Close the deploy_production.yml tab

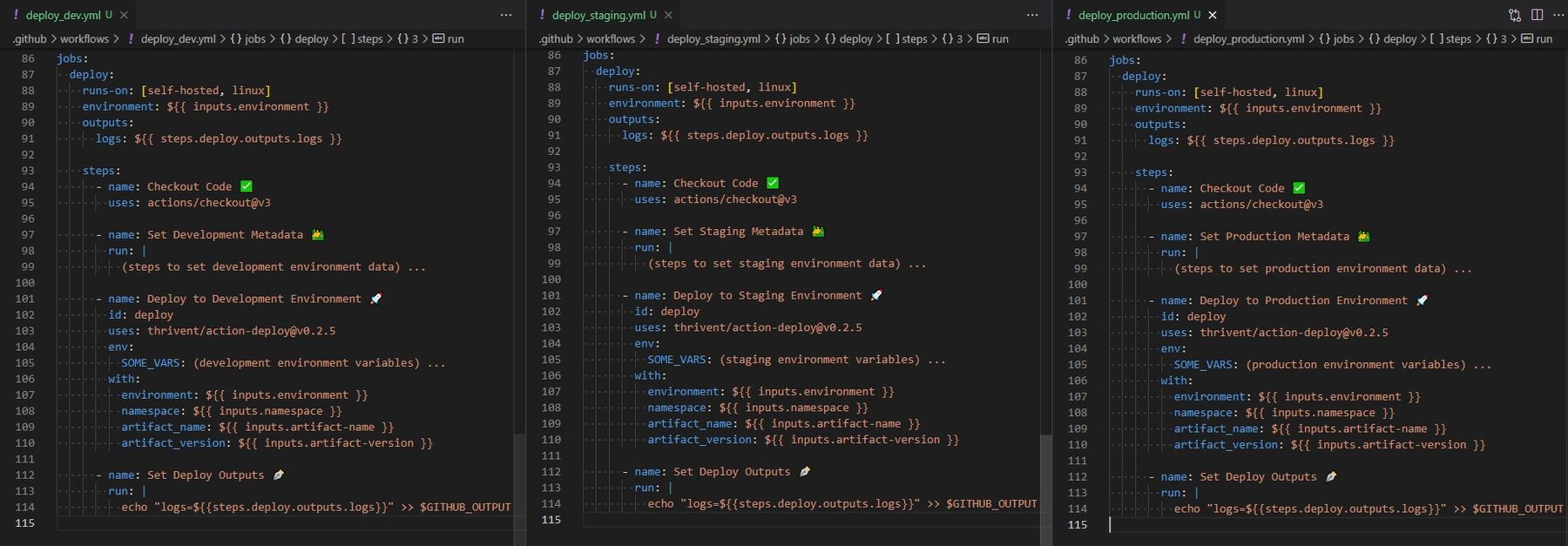coord(1212,15)
